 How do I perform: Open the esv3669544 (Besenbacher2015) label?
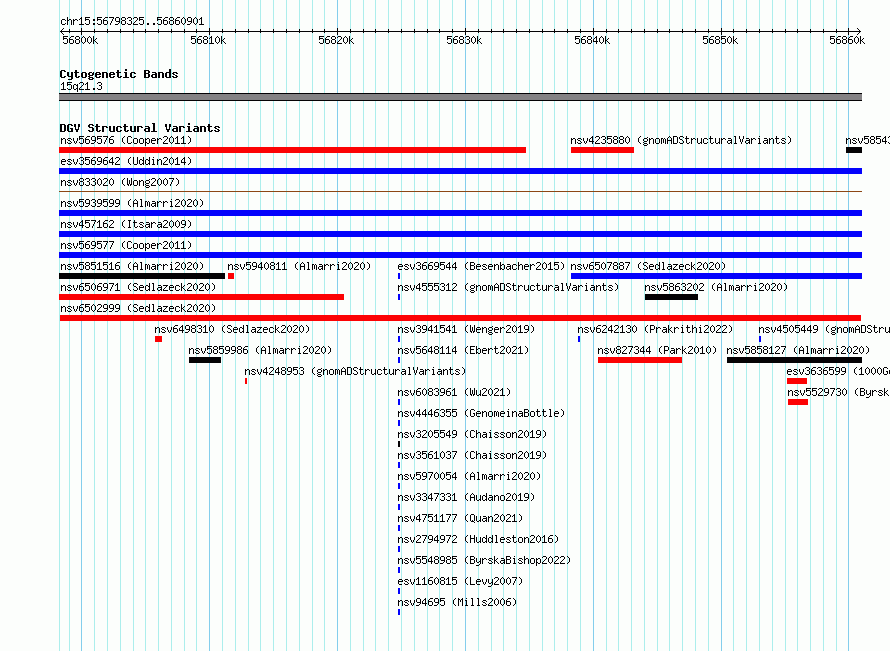click(481, 266)
